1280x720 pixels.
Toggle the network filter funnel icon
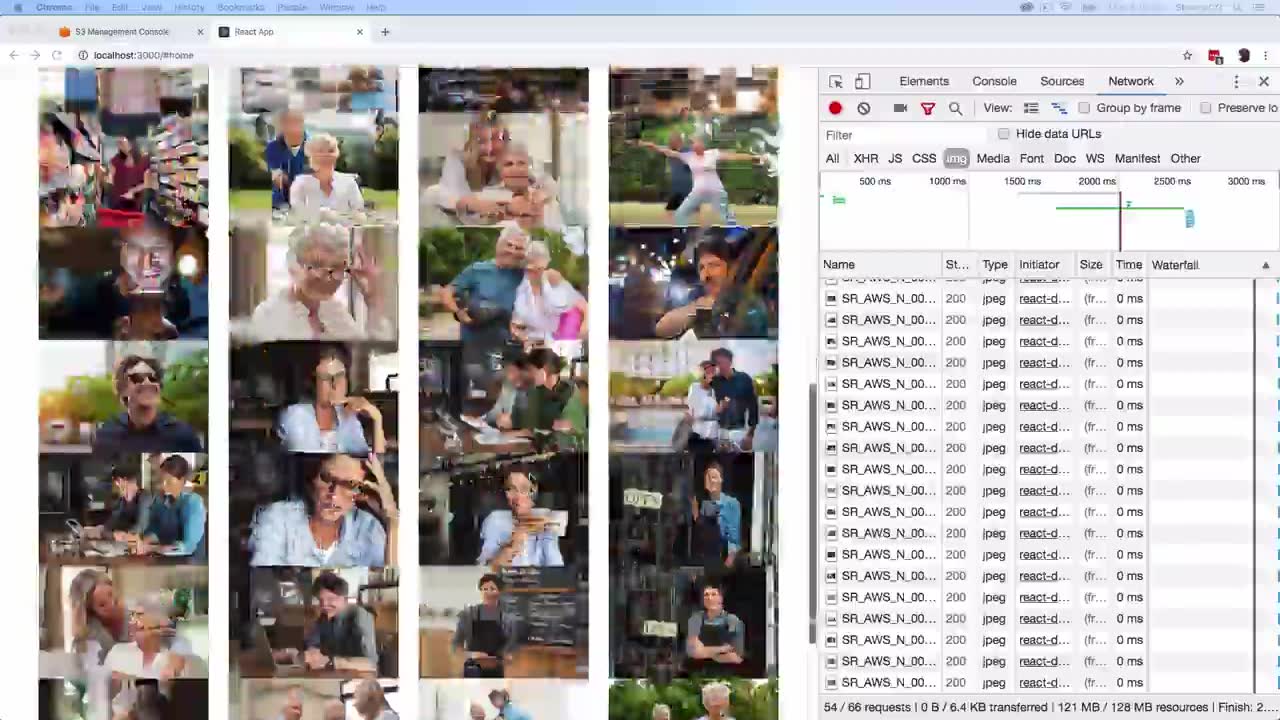927,108
